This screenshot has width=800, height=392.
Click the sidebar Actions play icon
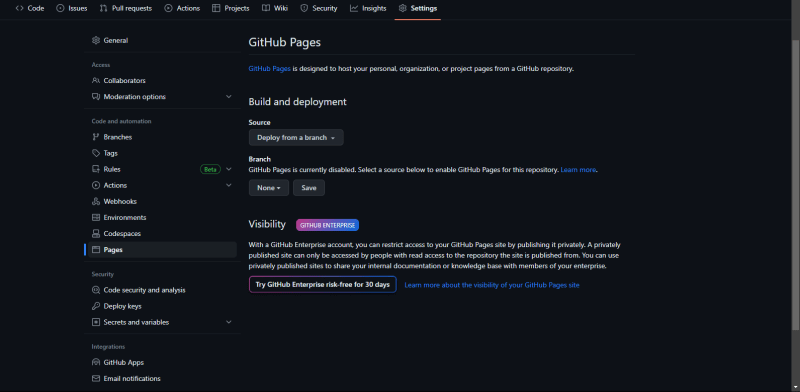[96, 185]
